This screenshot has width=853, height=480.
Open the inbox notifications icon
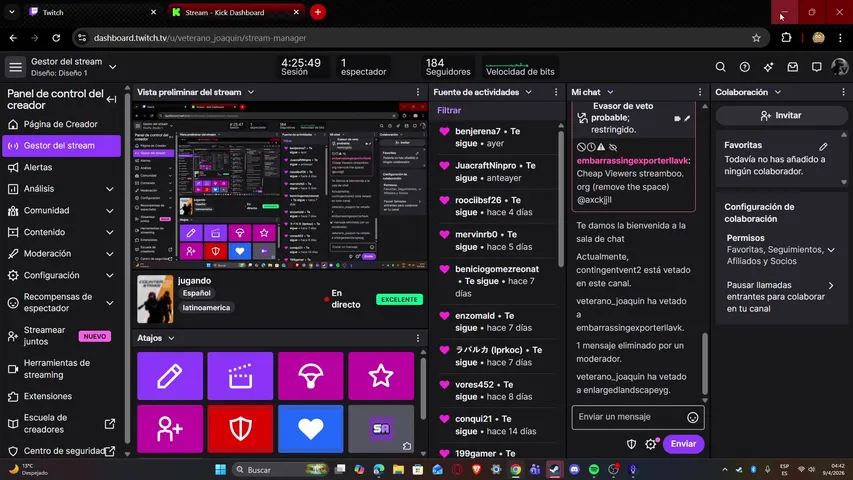pyautogui.click(x=793, y=67)
